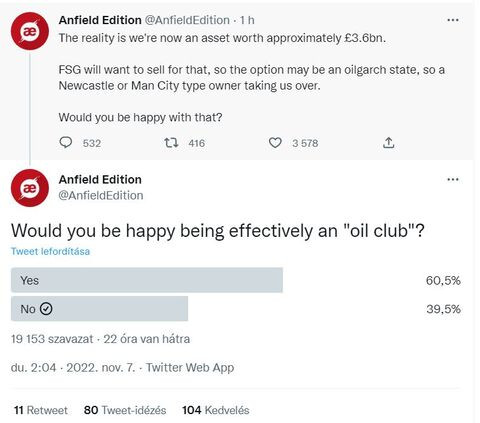Click the first tweet's Anfield Edition avatar
The width and height of the screenshot is (480, 423).
pyautogui.click(x=30, y=31)
